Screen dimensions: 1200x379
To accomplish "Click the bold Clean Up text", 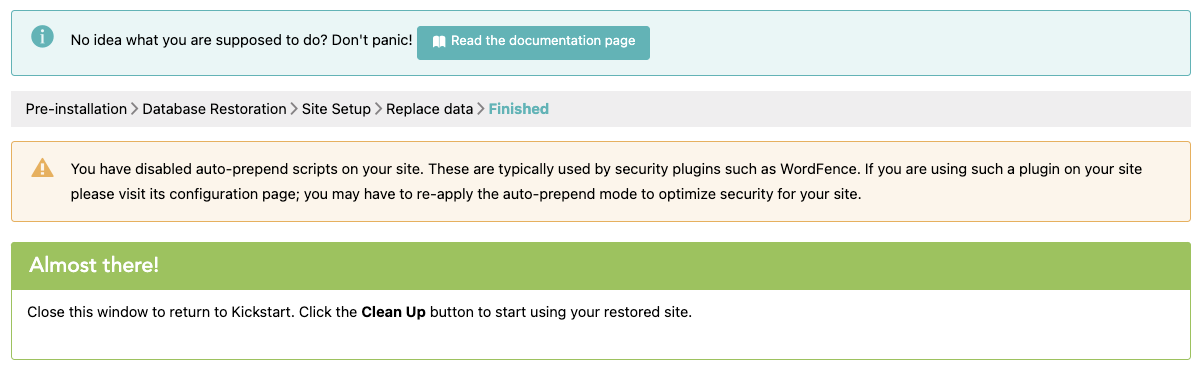I will point(394,312).
